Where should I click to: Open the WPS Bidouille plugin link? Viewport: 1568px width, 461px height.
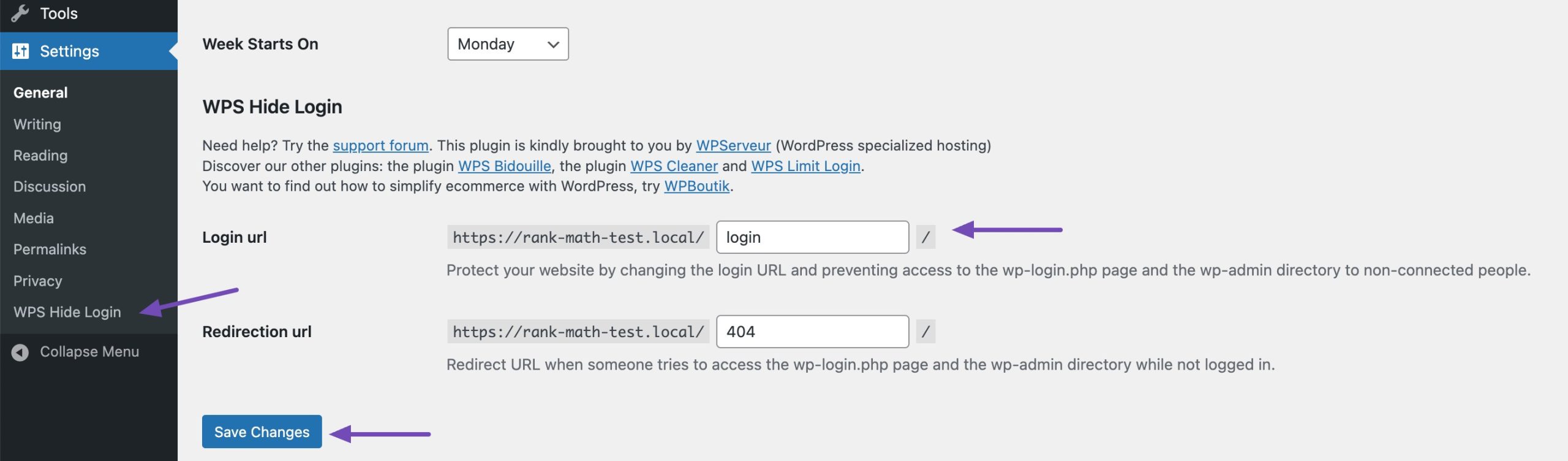pos(504,166)
